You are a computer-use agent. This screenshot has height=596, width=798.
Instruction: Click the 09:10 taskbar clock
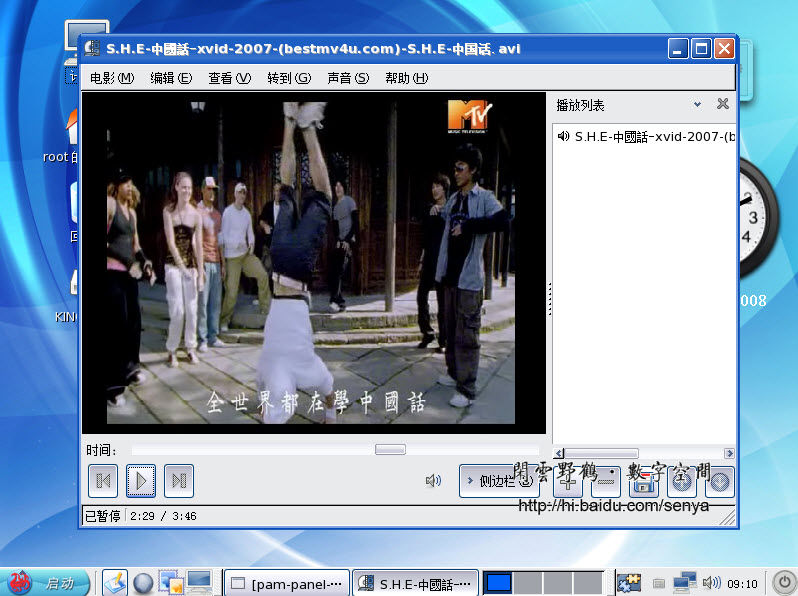743,584
